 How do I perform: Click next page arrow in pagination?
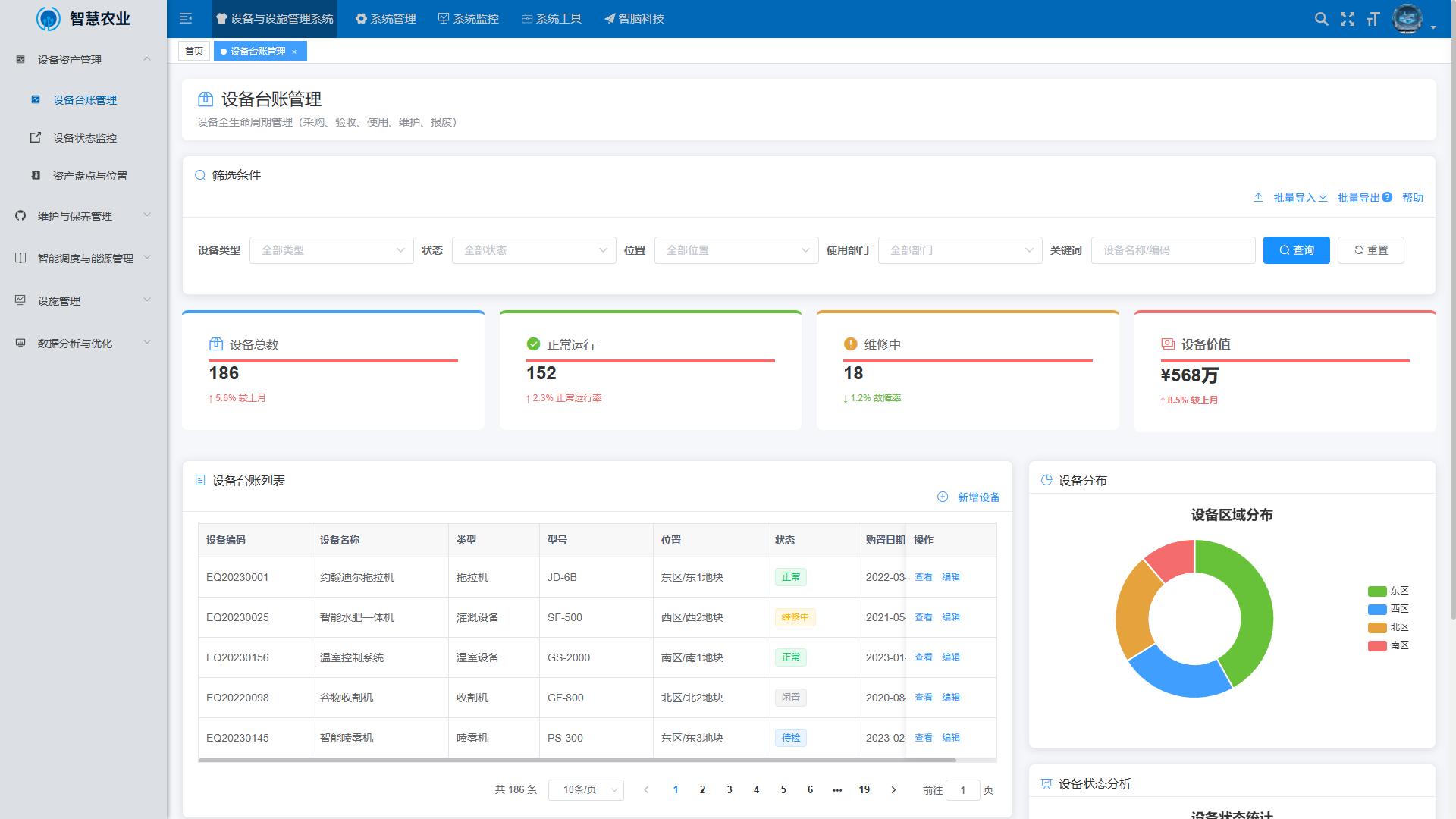(x=893, y=789)
